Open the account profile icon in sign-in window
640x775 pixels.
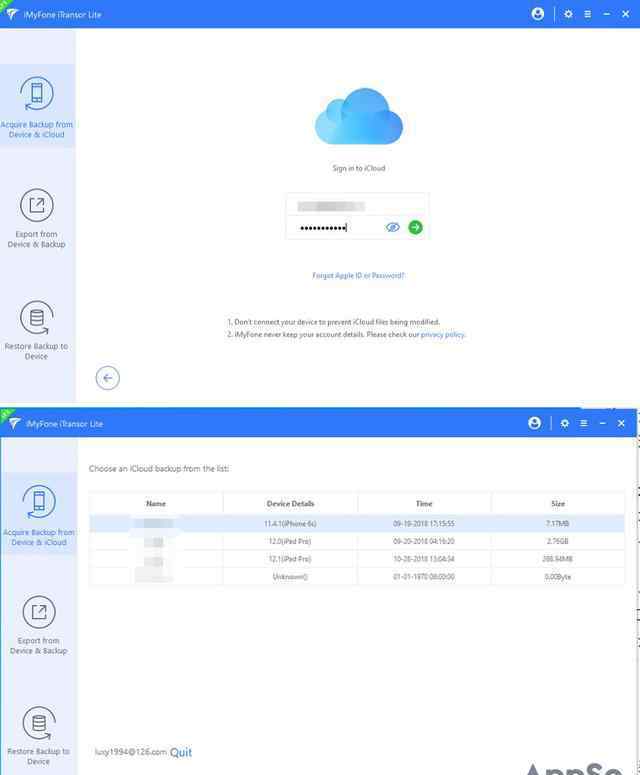(x=538, y=14)
